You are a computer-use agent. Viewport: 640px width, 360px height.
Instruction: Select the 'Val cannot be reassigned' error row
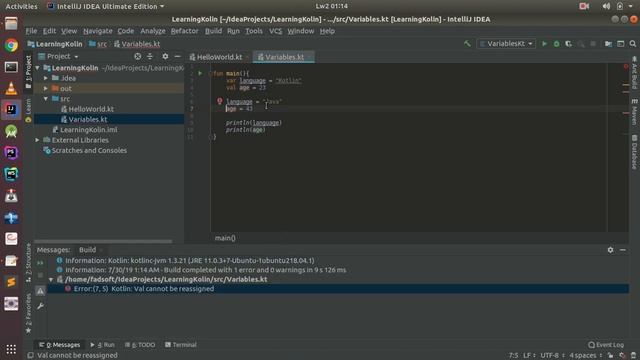click(x=338, y=289)
